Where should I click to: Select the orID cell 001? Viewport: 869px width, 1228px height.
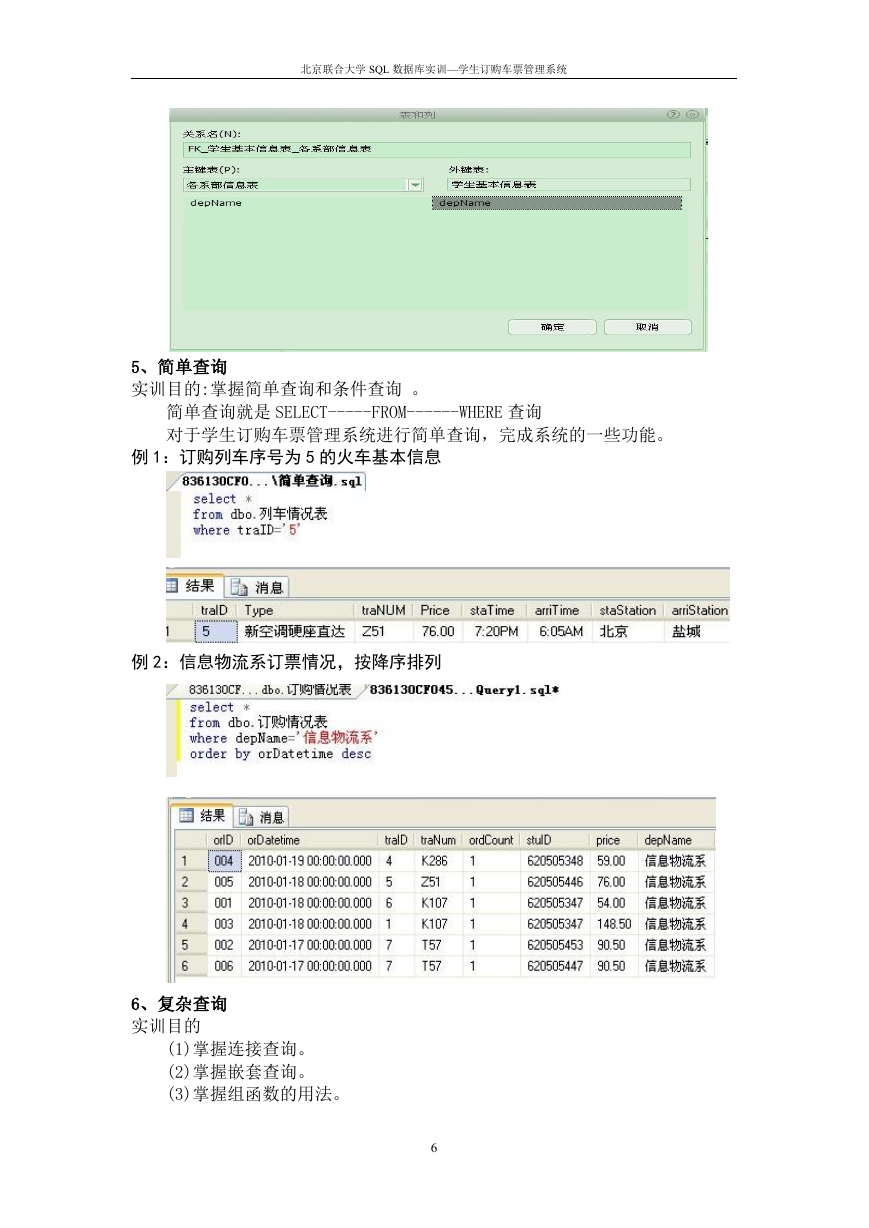tap(224, 903)
